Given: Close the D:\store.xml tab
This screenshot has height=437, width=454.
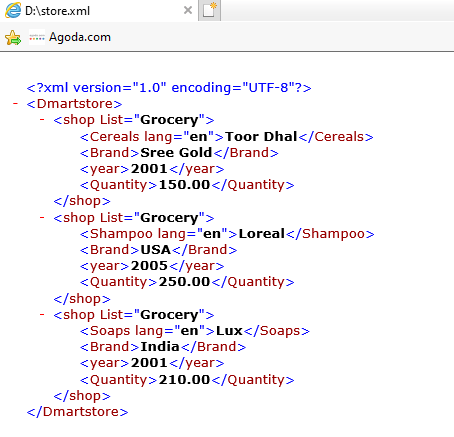Looking at the screenshot, I should [x=188, y=10].
